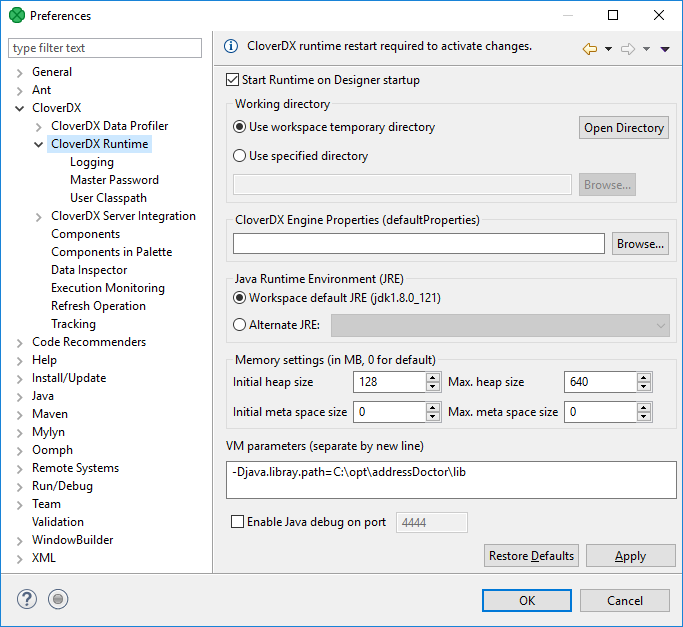Open the Alternate JRE dropdown list
Screen dimensions: 683x627
660,325
